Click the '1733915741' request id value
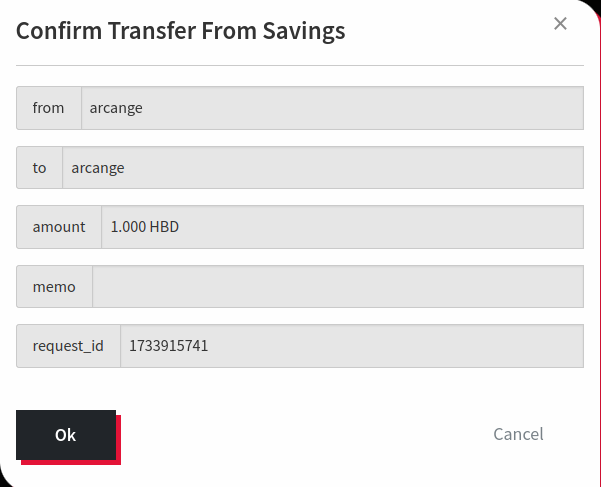Viewport: 601px width, 487px height. coord(168,346)
